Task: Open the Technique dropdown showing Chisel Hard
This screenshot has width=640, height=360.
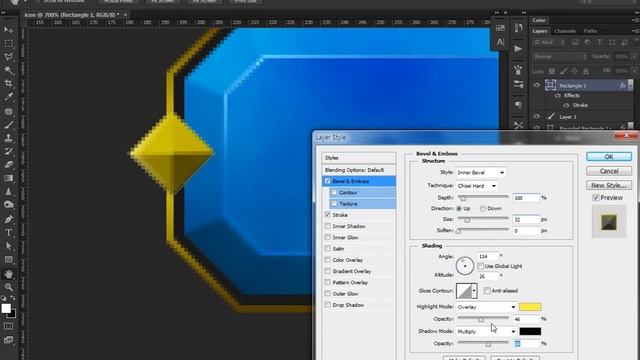Action: pyautogui.click(x=476, y=186)
